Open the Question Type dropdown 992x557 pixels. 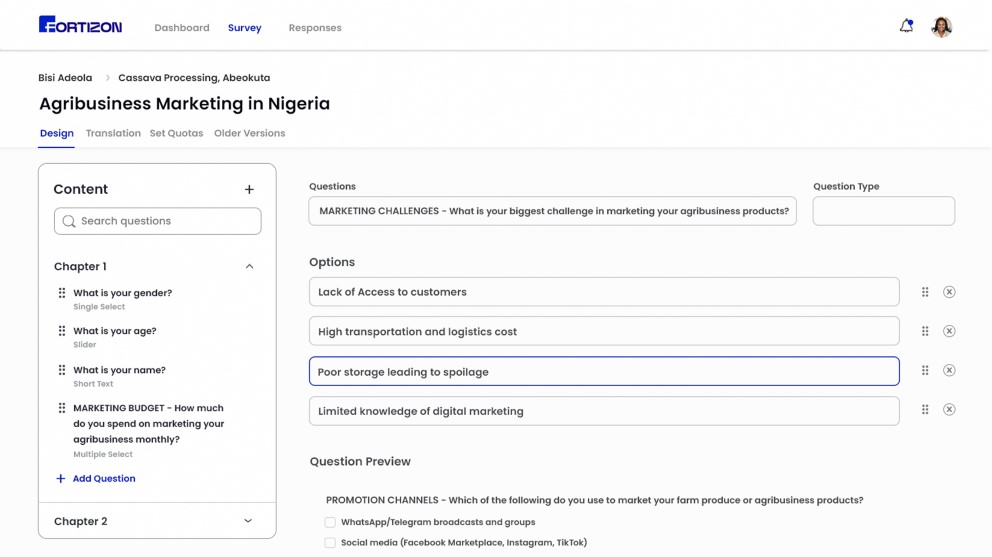tap(883, 211)
